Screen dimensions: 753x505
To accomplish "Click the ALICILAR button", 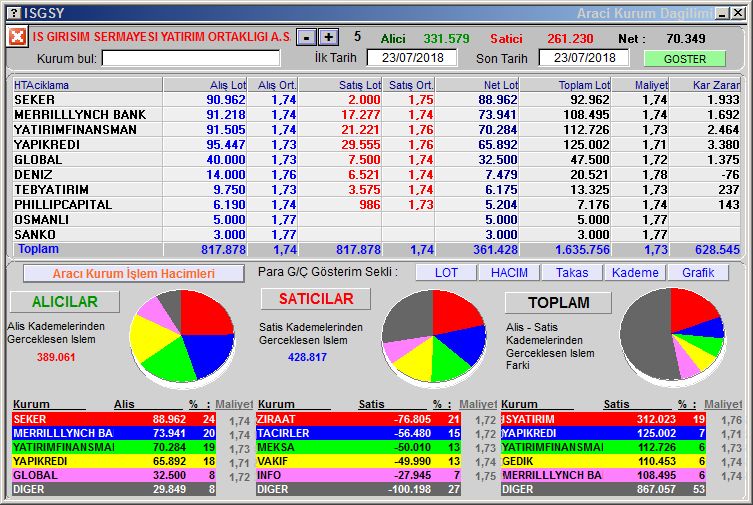I will click(64, 301).
